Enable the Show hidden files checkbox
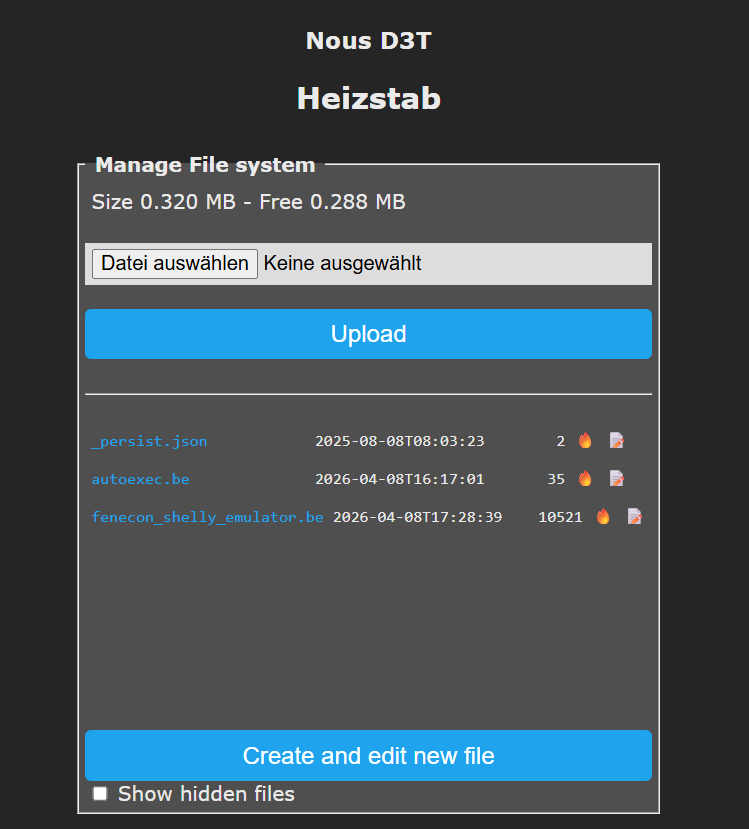The height and width of the screenshot is (829, 749). 100,794
